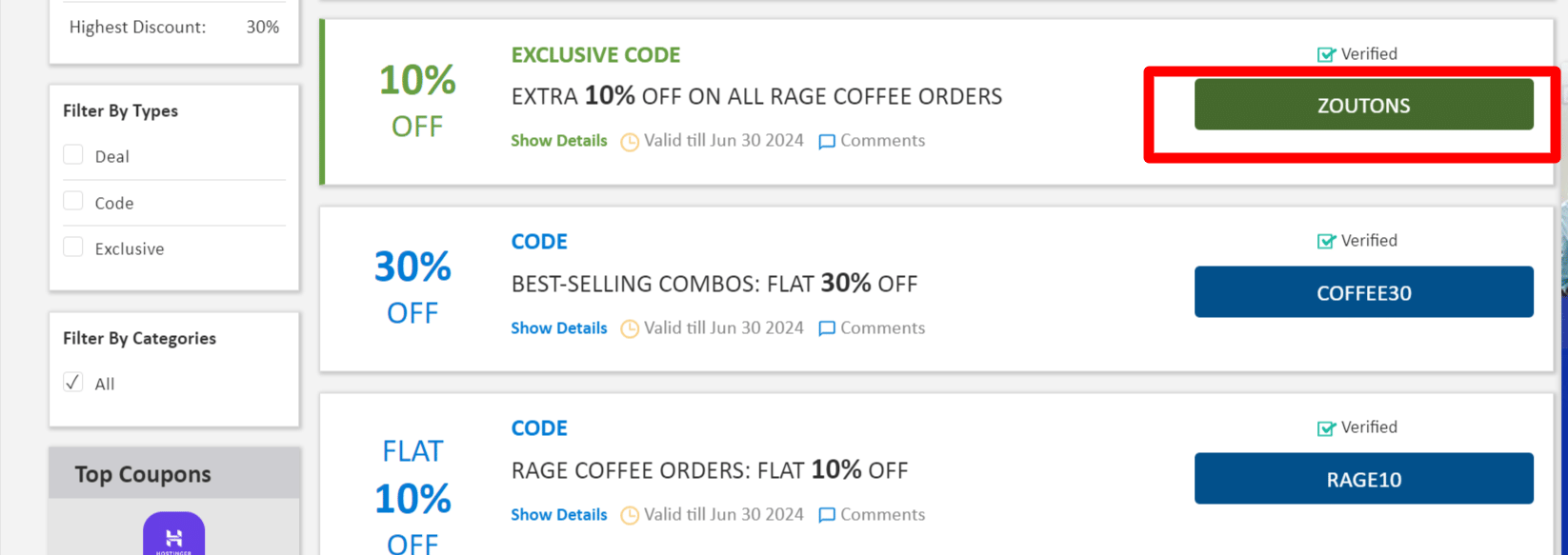Click the RAGE10 coupon code button
The image size is (1568, 555).
1363,479
